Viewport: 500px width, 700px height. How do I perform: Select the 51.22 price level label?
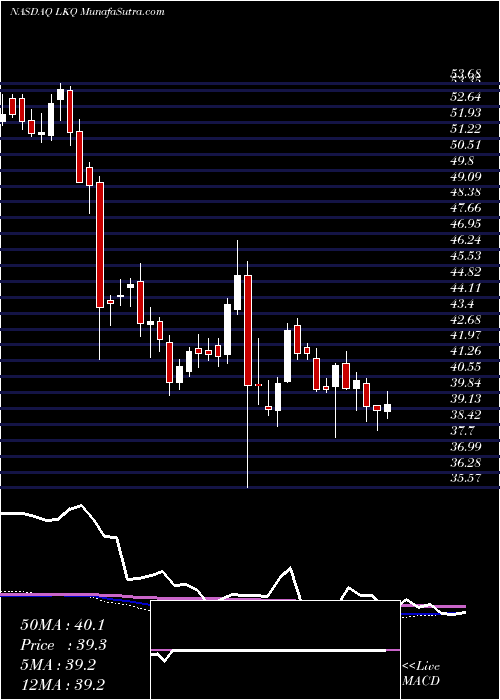(466, 129)
